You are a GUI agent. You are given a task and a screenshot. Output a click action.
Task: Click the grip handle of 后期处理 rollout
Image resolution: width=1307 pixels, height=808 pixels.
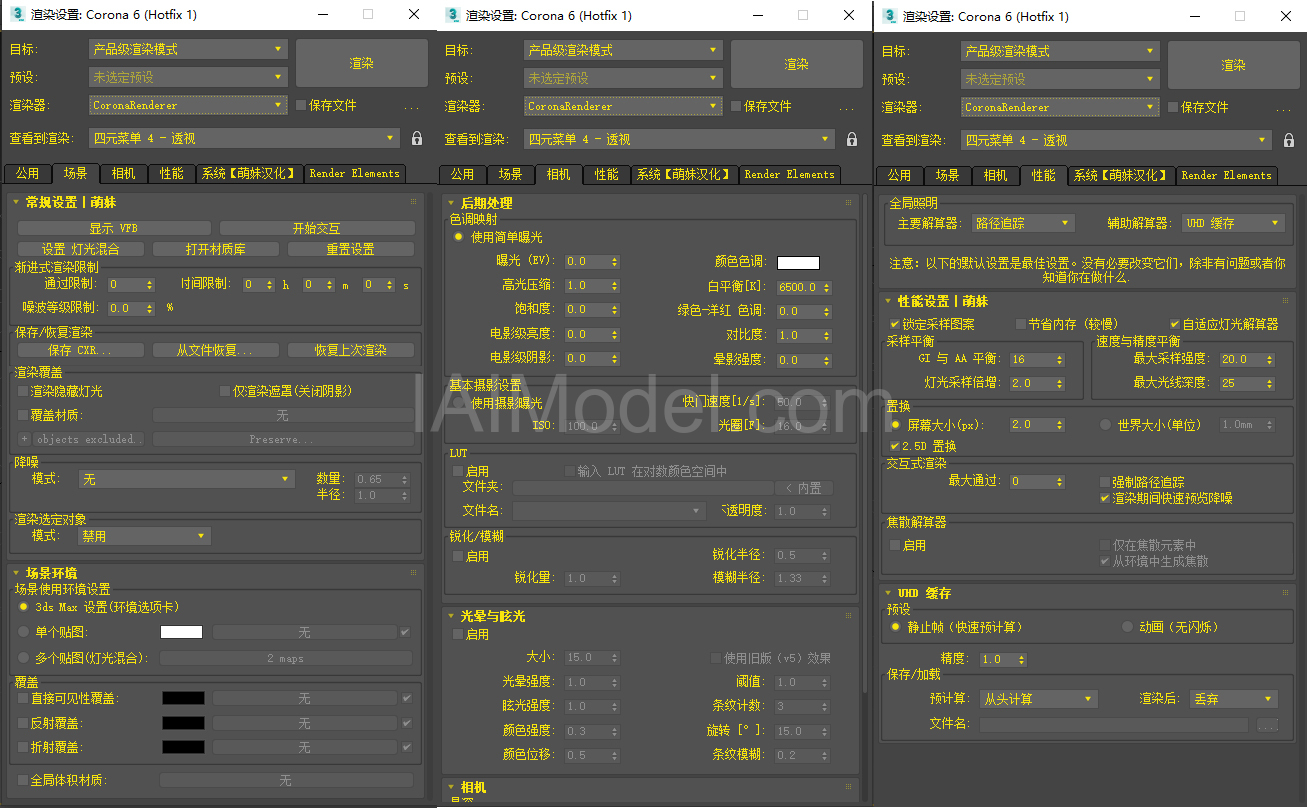[848, 202]
